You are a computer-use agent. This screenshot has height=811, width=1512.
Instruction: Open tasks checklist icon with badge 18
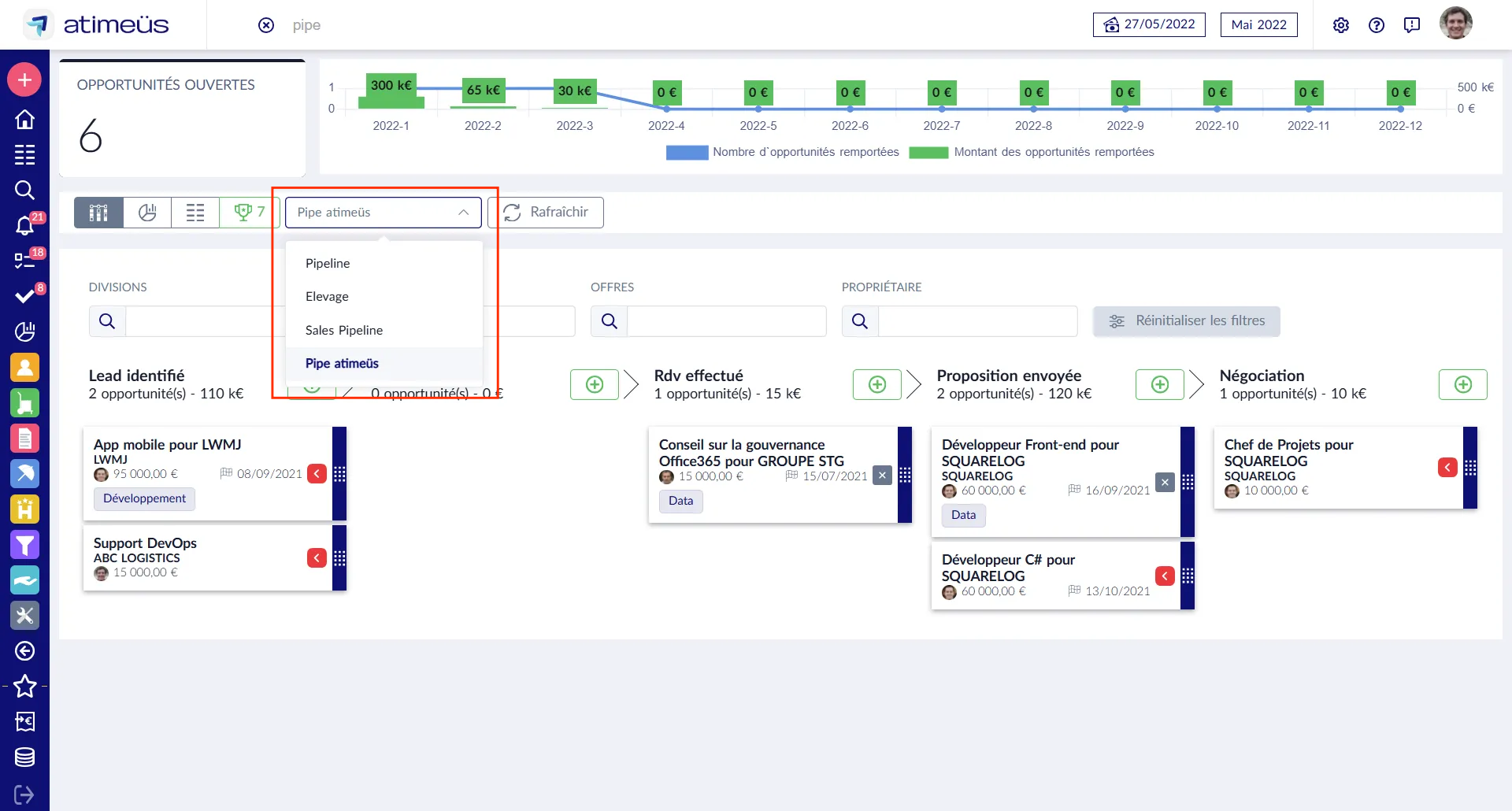pyautogui.click(x=24, y=261)
